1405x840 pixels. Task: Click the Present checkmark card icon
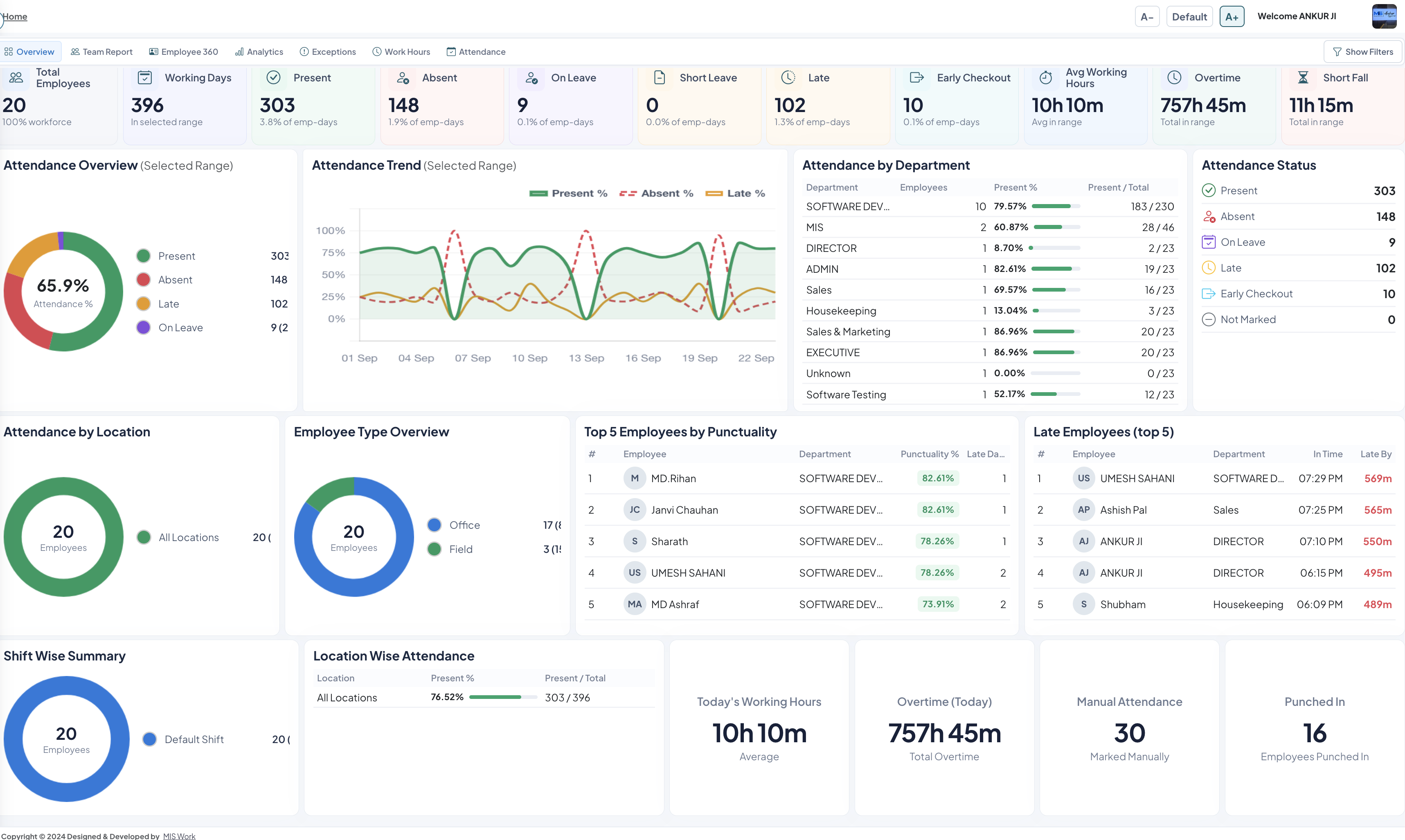(x=274, y=78)
